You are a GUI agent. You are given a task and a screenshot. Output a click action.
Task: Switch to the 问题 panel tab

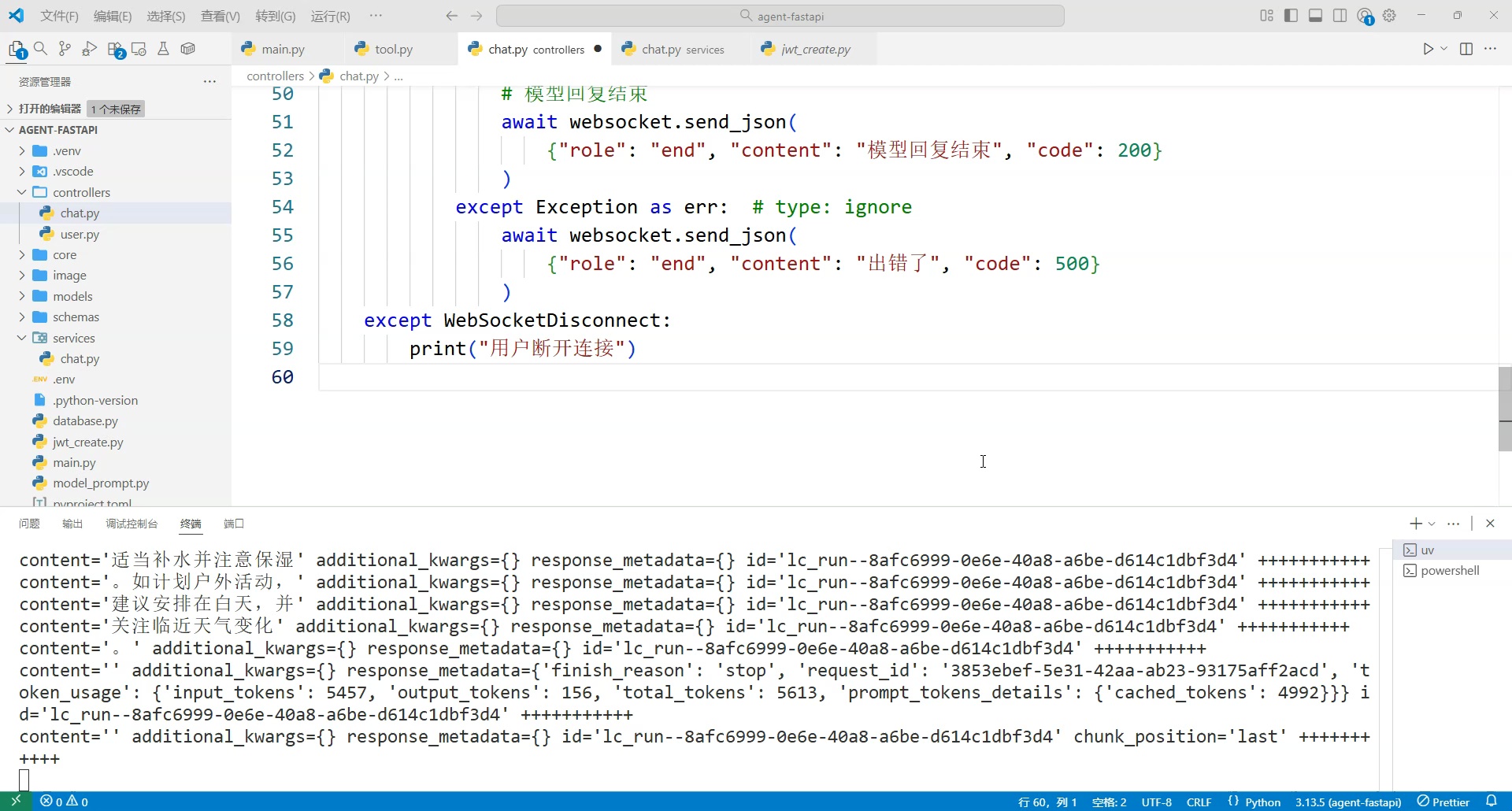(x=29, y=524)
